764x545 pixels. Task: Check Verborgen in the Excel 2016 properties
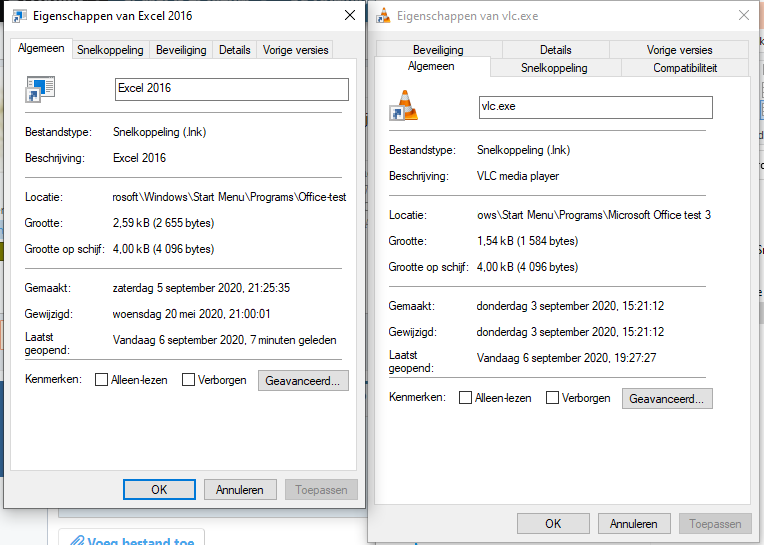[x=189, y=380]
